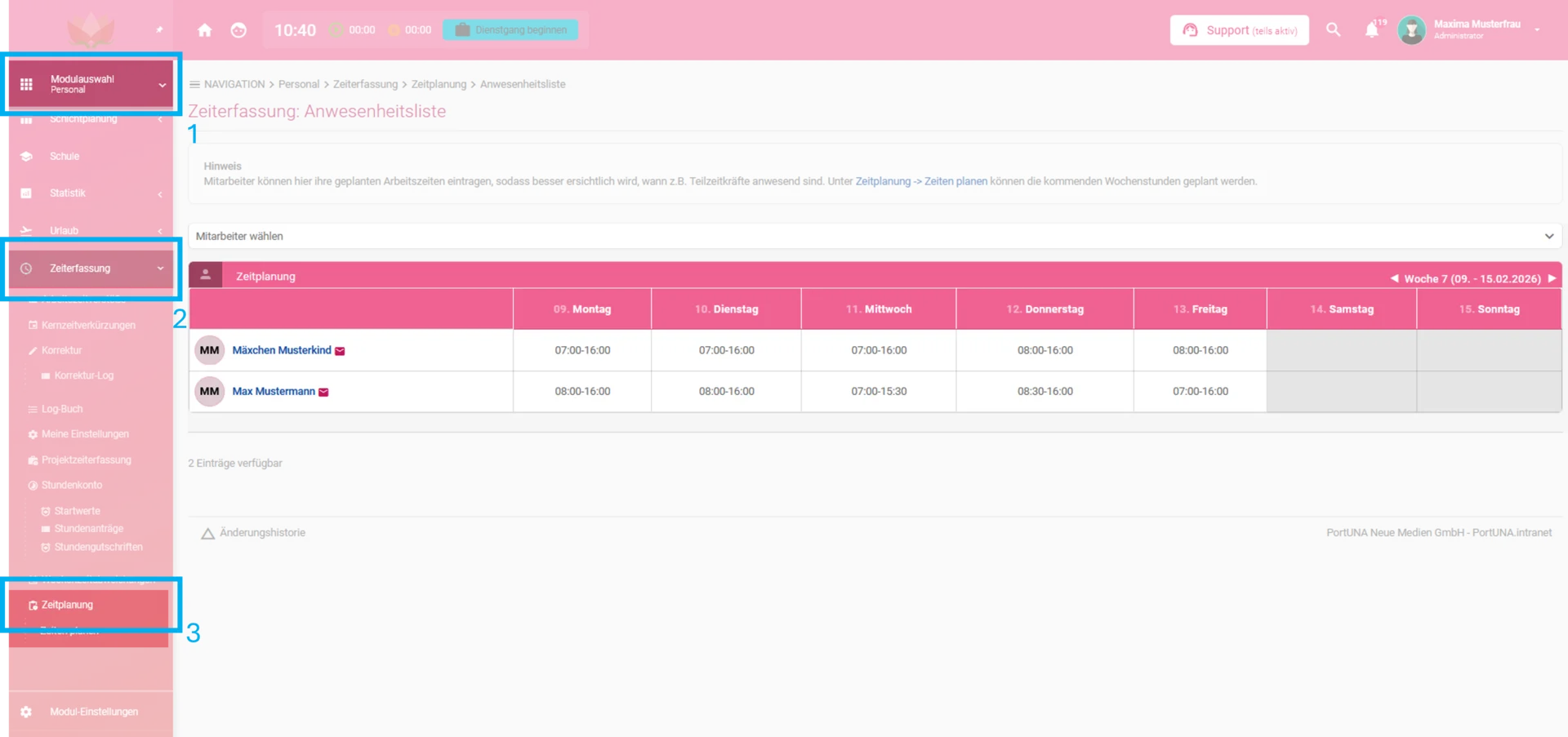Viewport: 1568px width, 737px height.
Task: Click mail icon next to Max Mustermann
Action: pyautogui.click(x=323, y=393)
